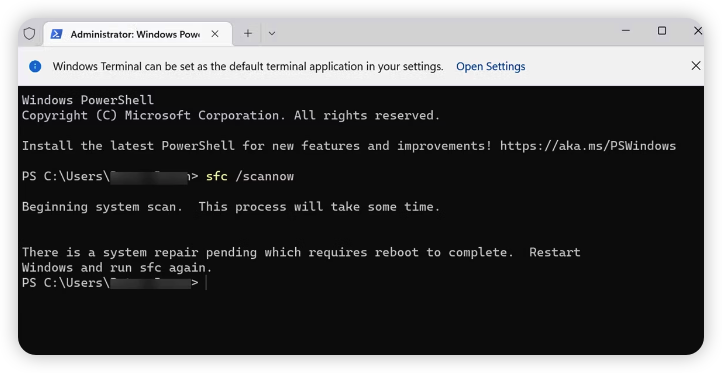Maximize the Windows Terminal window

[662, 31]
